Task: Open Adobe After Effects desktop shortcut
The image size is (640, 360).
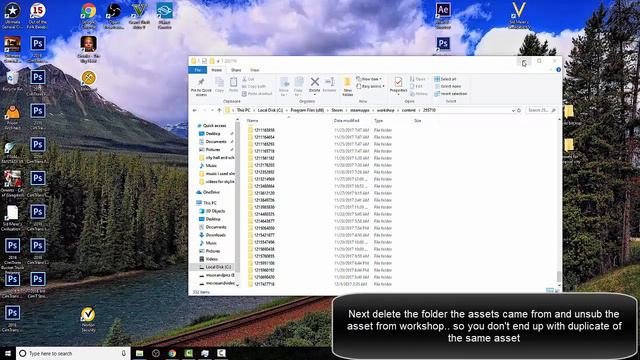Action: point(443,16)
